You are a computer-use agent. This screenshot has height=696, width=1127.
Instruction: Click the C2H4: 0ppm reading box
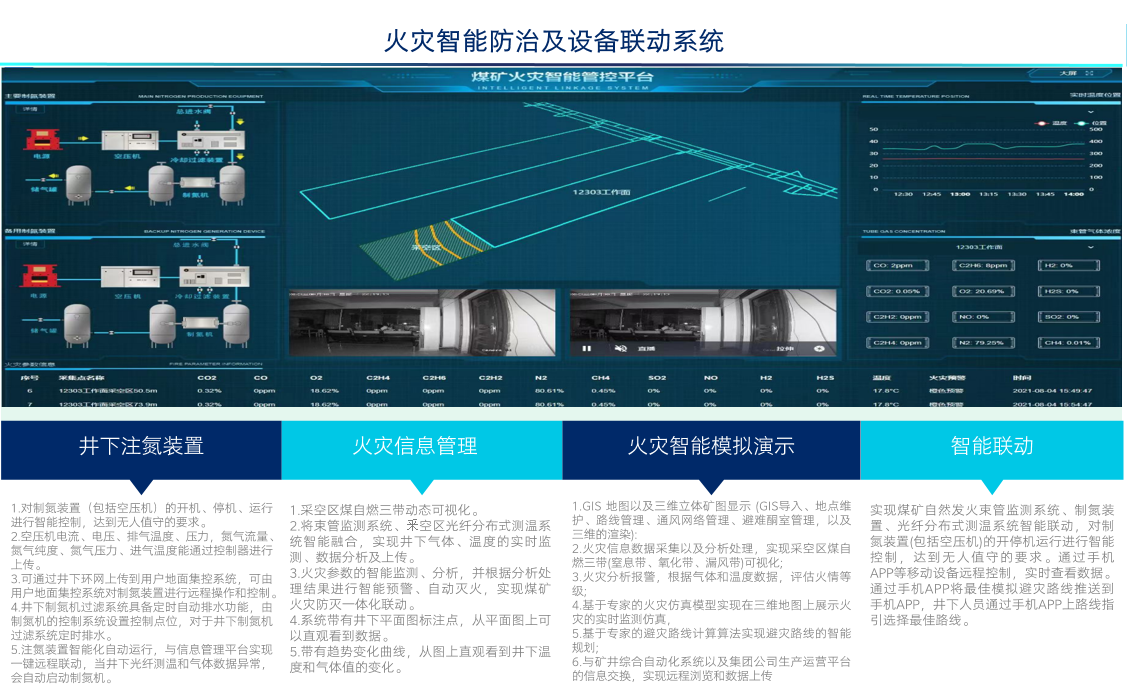[897, 343]
